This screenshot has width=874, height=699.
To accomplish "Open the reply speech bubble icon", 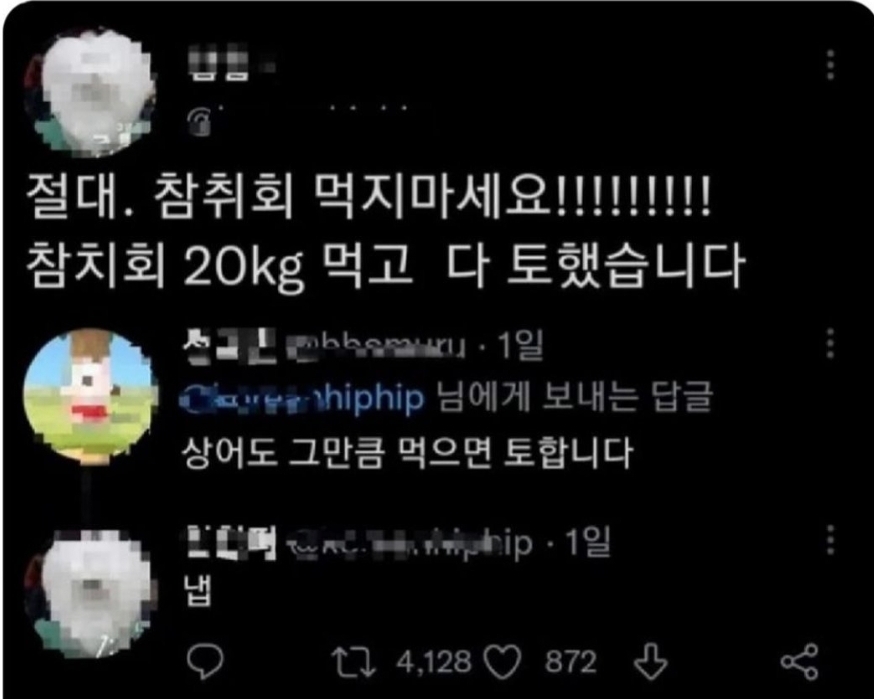I will point(205,662).
